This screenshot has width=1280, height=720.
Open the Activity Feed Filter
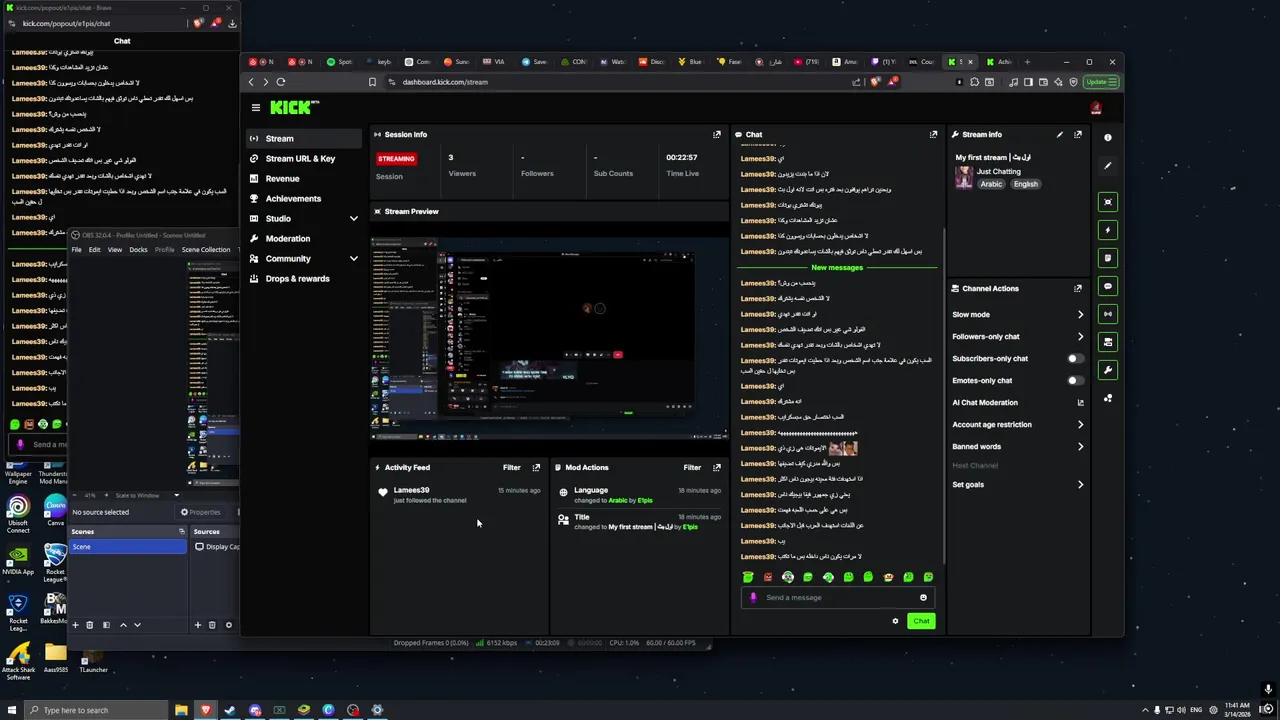click(511, 467)
